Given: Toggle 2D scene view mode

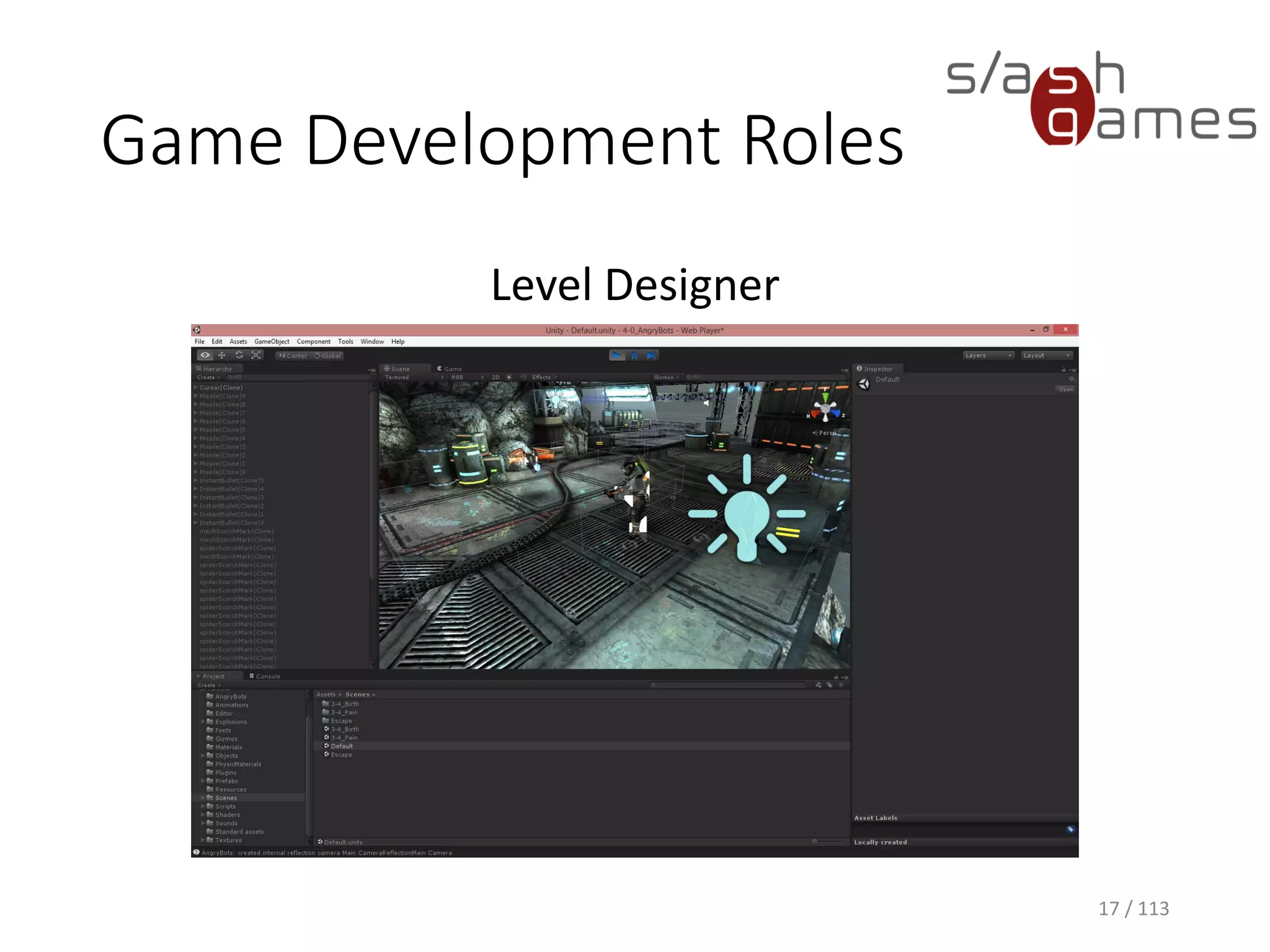Looking at the screenshot, I should (495, 377).
